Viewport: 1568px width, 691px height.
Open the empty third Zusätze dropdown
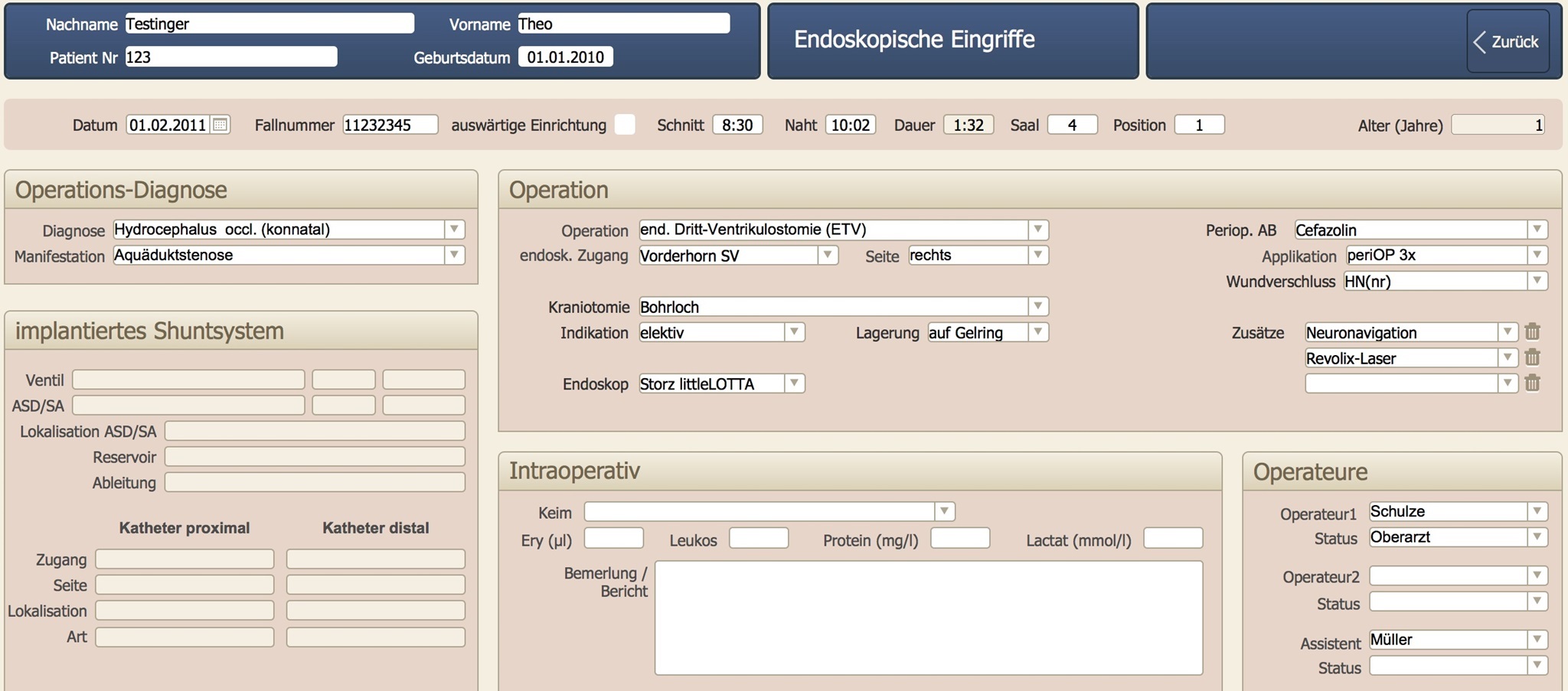click(x=1508, y=383)
